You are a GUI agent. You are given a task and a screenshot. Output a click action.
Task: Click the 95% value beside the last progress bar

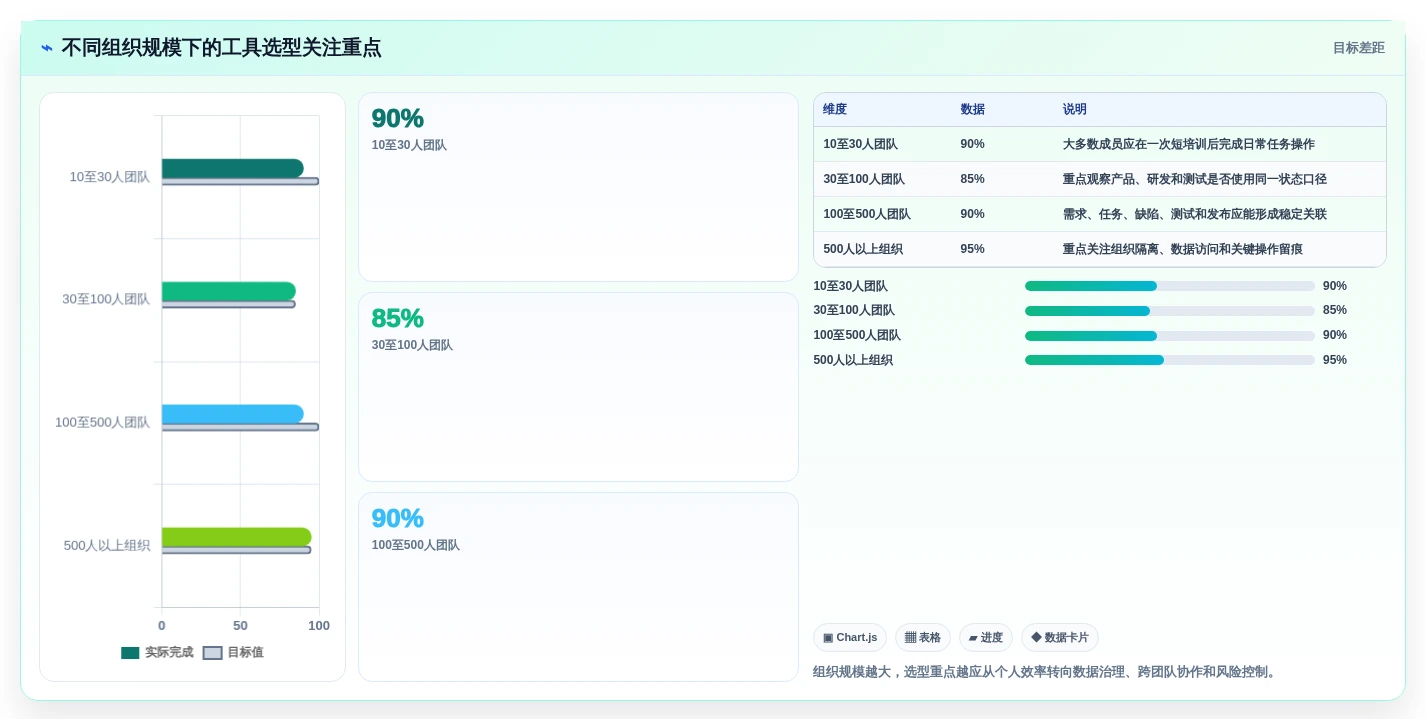click(1335, 360)
